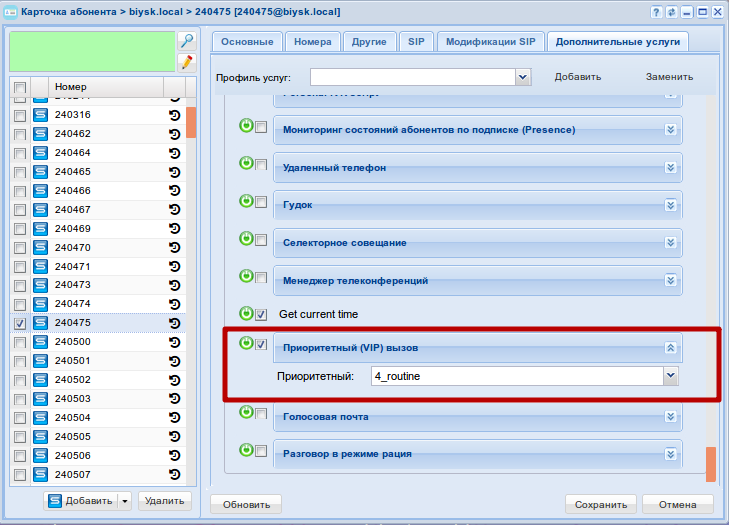
Task: Select the number 240507 row
Action: (98, 475)
